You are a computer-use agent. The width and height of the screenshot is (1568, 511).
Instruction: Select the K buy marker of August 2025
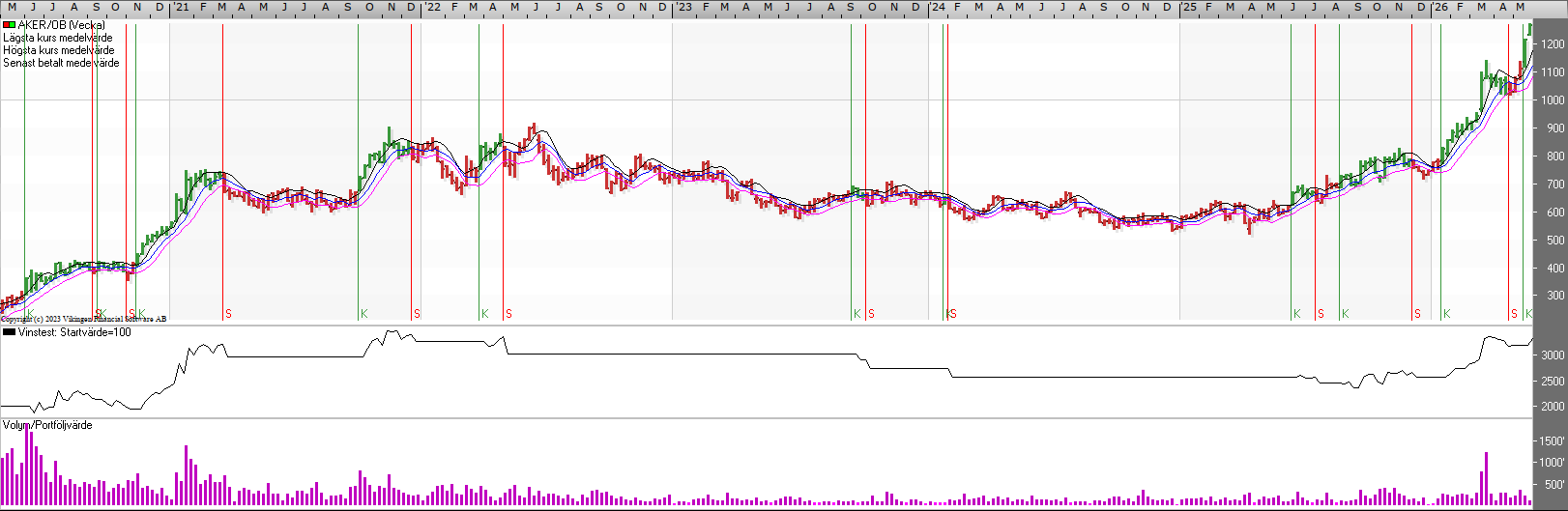tap(1345, 314)
